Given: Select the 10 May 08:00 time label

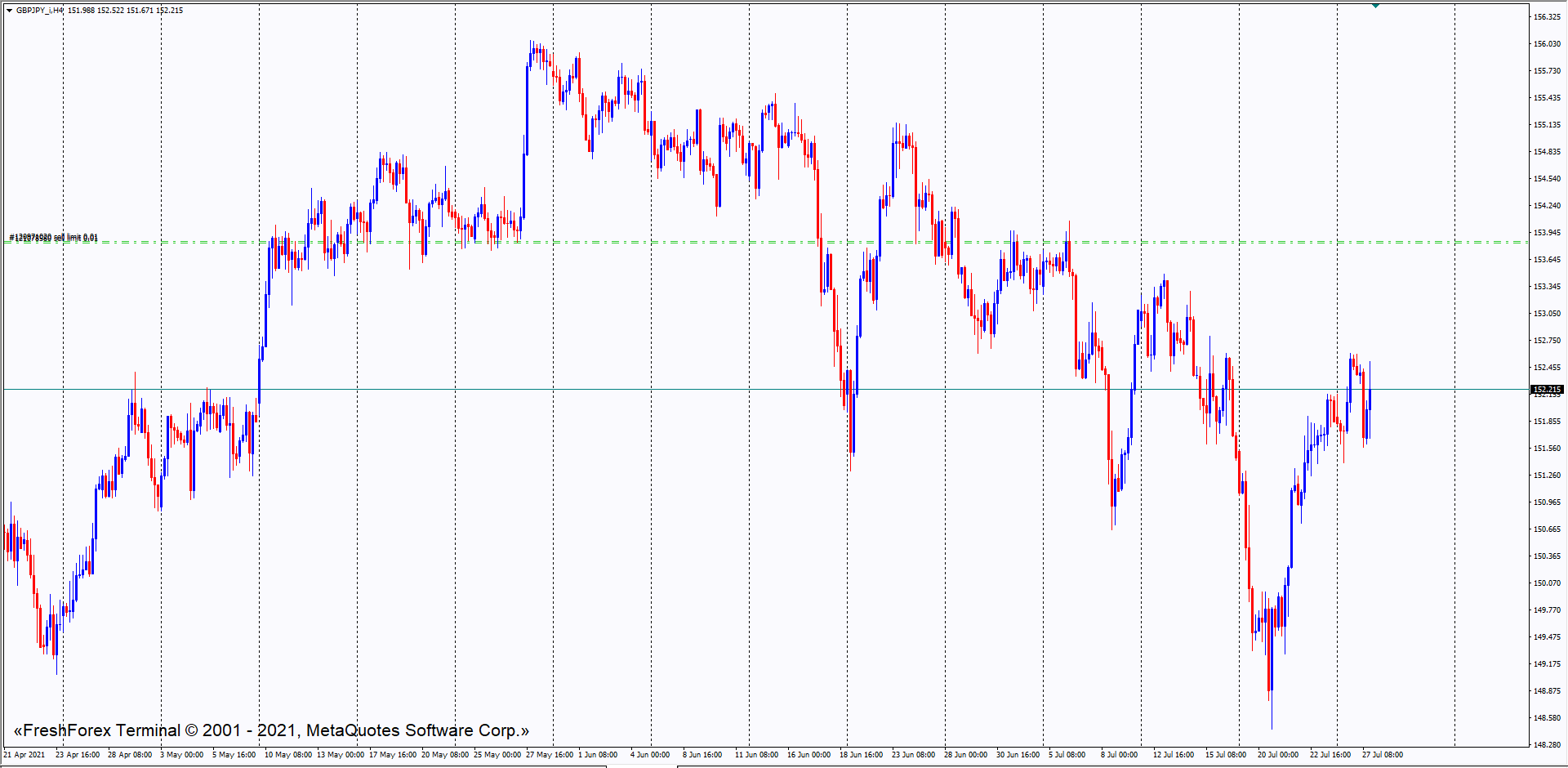Looking at the screenshot, I should 287,755.
